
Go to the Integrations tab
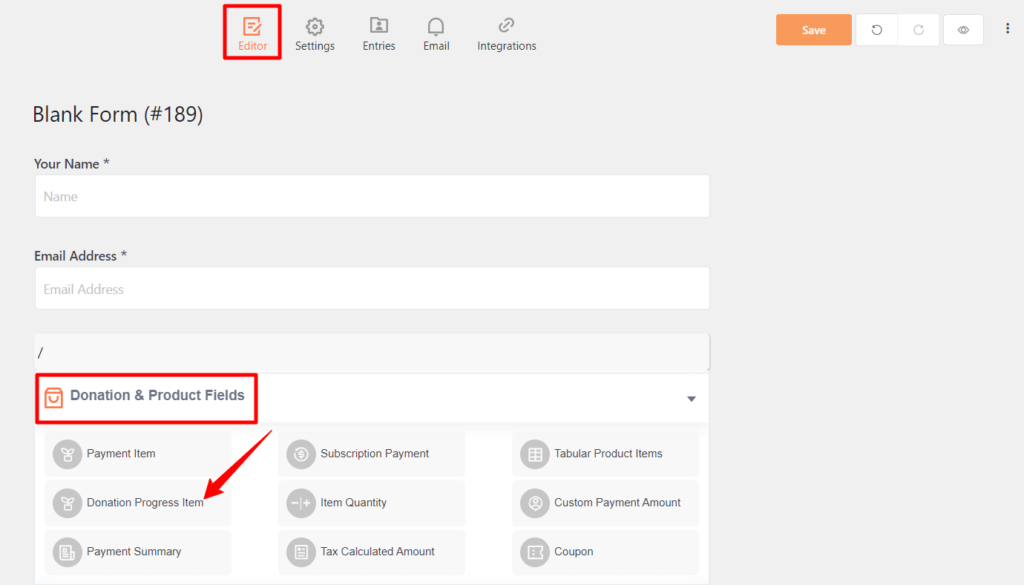(506, 32)
